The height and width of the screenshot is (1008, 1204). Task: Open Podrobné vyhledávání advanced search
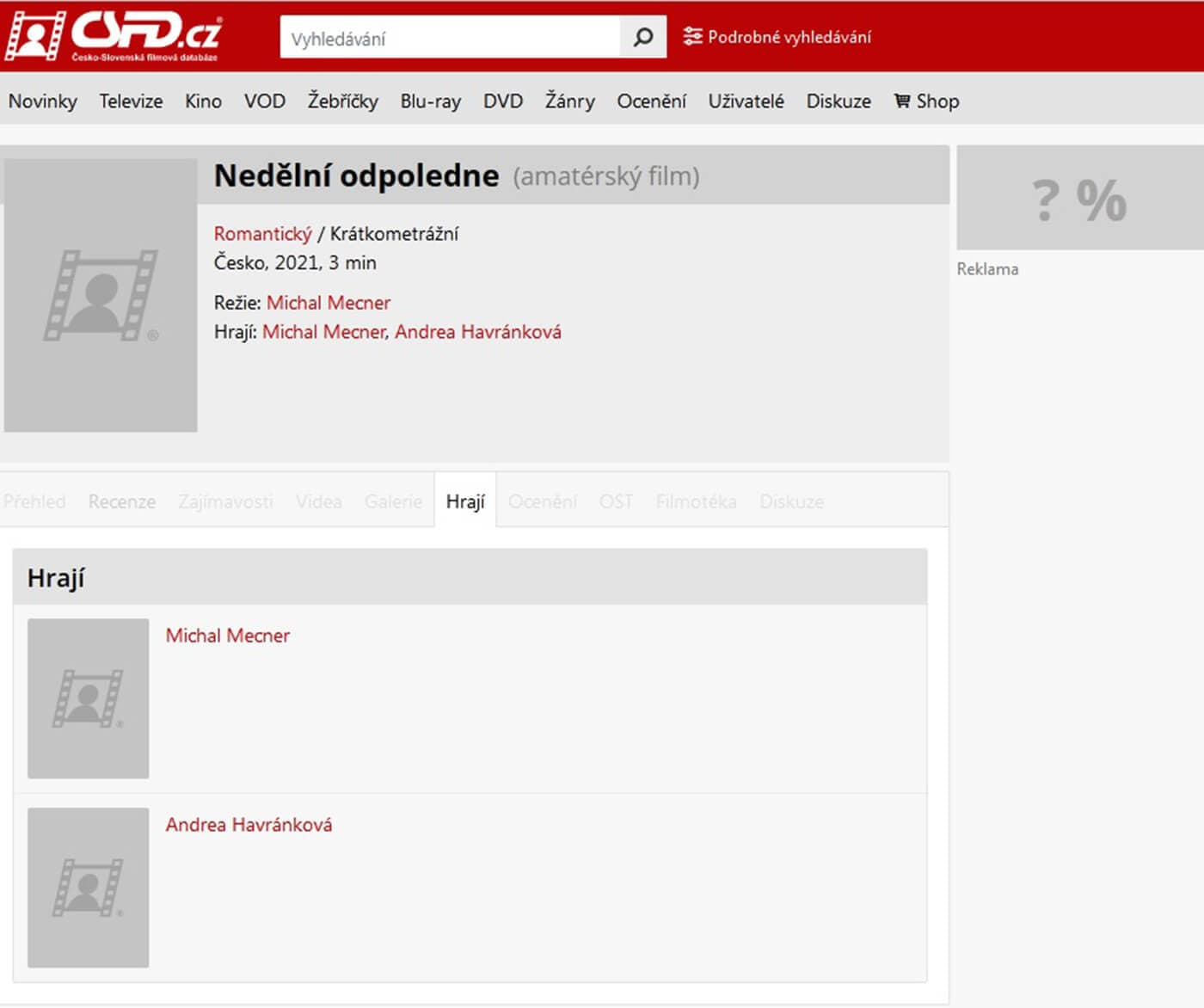coord(777,37)
